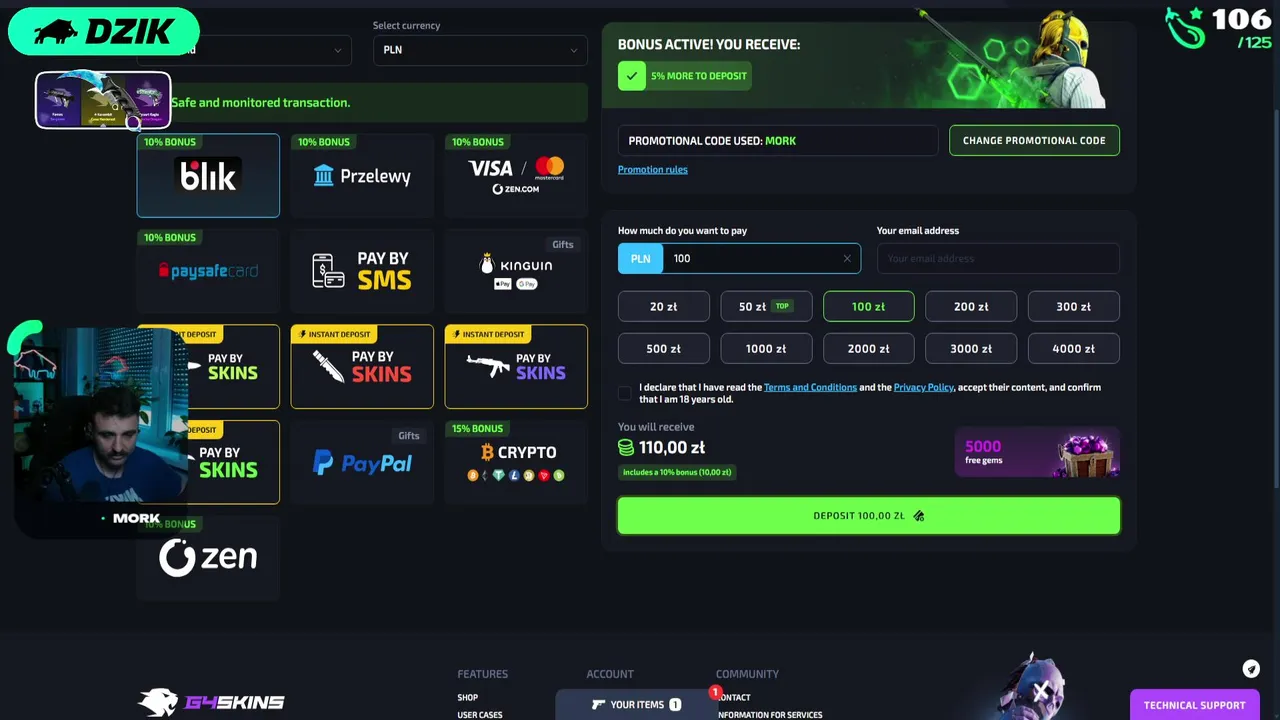
Task: Click the includes 10% bonus label
Action: point(677,472)
